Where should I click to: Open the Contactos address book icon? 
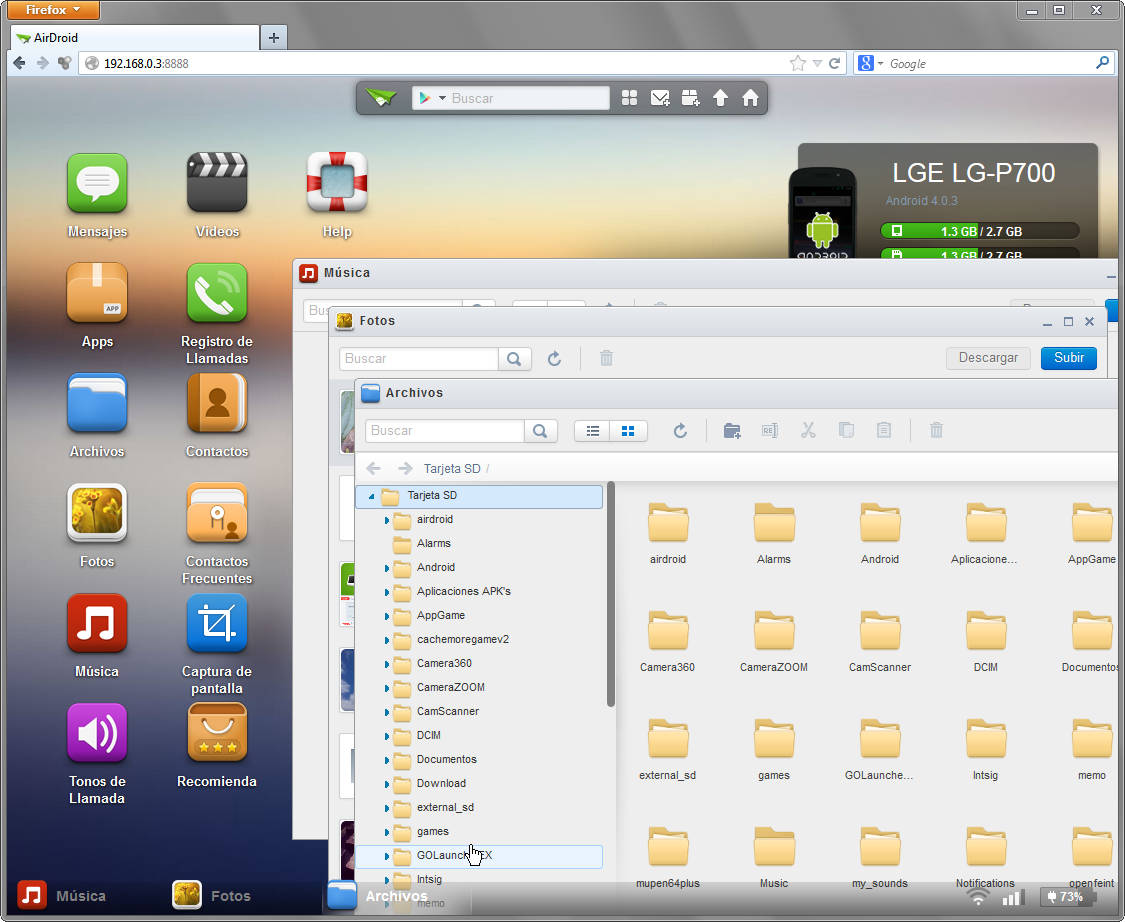217,403
